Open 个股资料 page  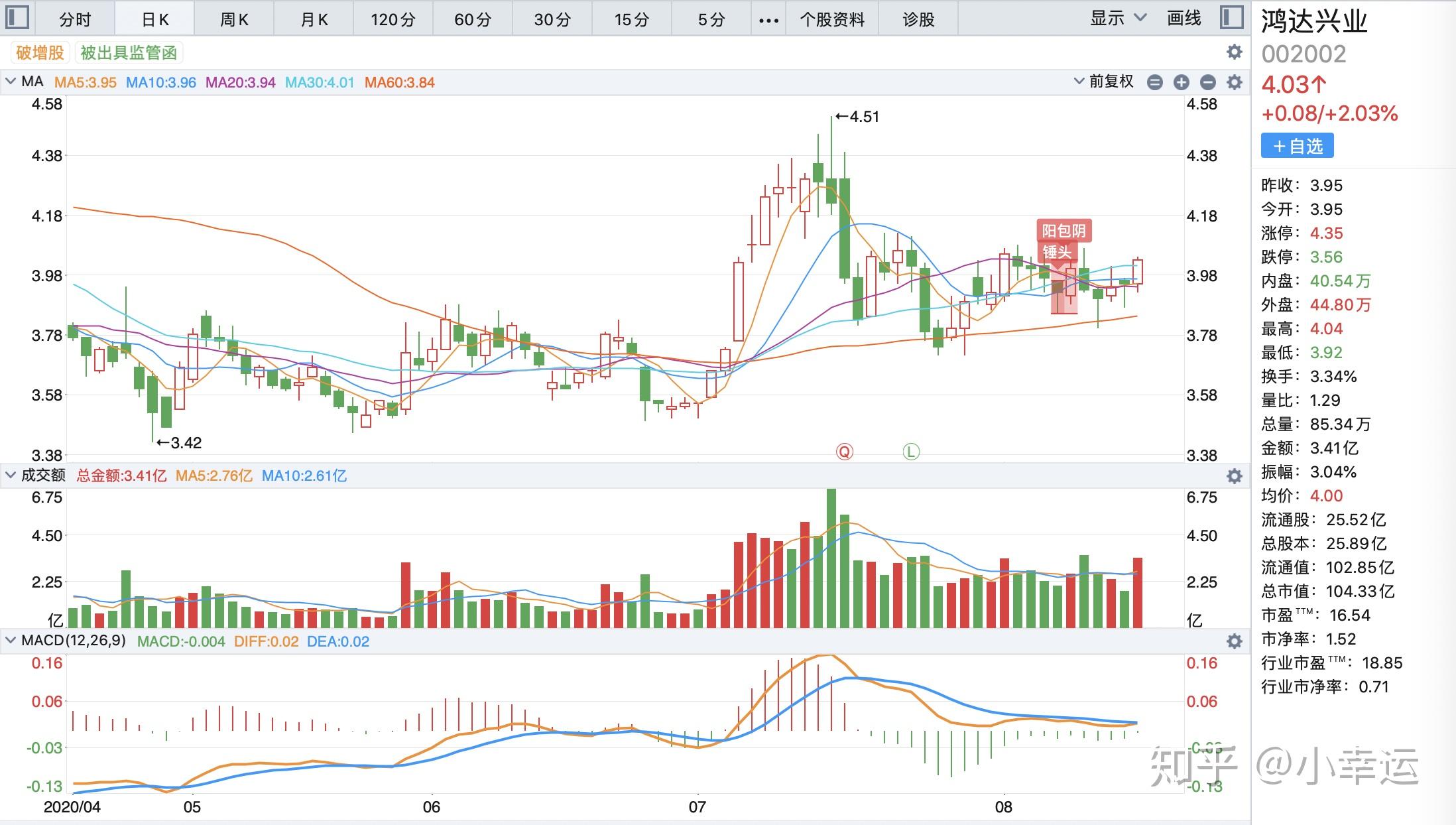pyautogui.click(x=832, y=19)
